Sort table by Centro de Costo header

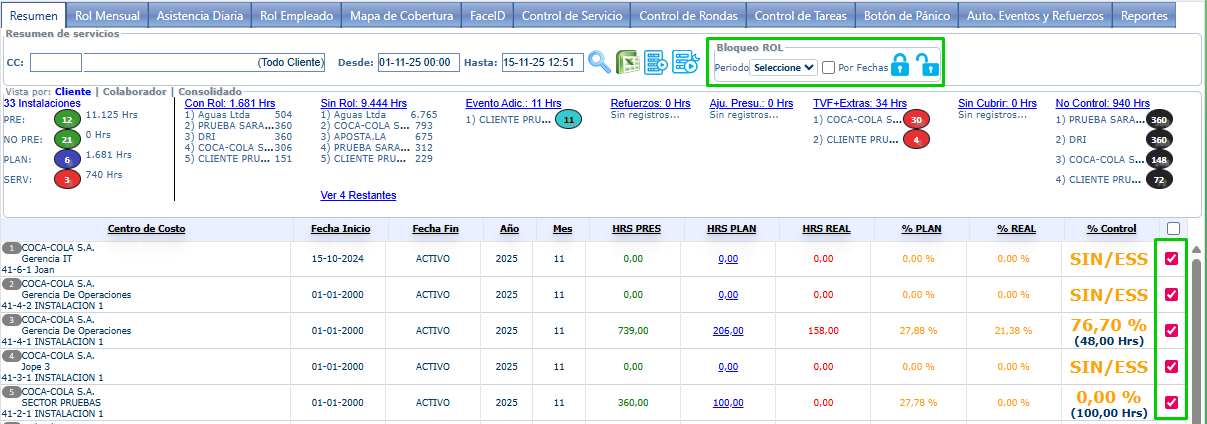tap(146, 229)
